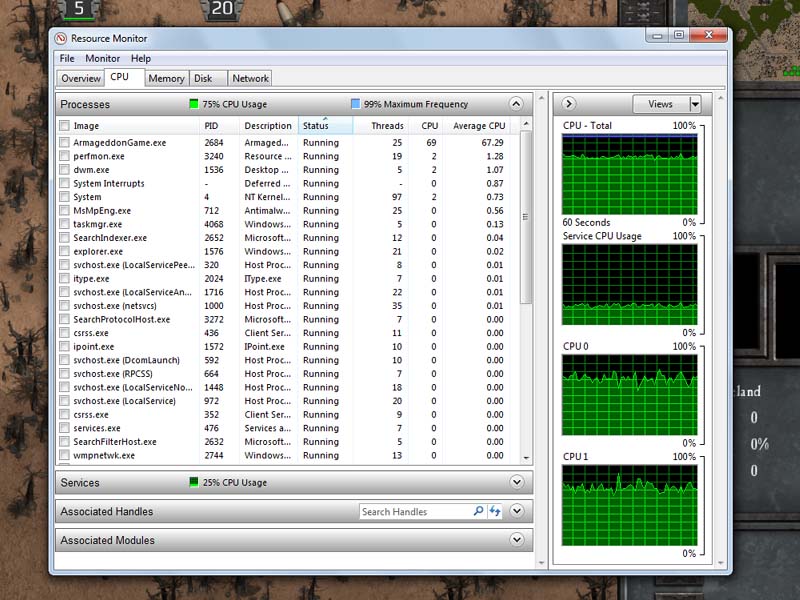
Task: Check the taskmgr.exe process checkbox
Action: click(x=64, y=224)
